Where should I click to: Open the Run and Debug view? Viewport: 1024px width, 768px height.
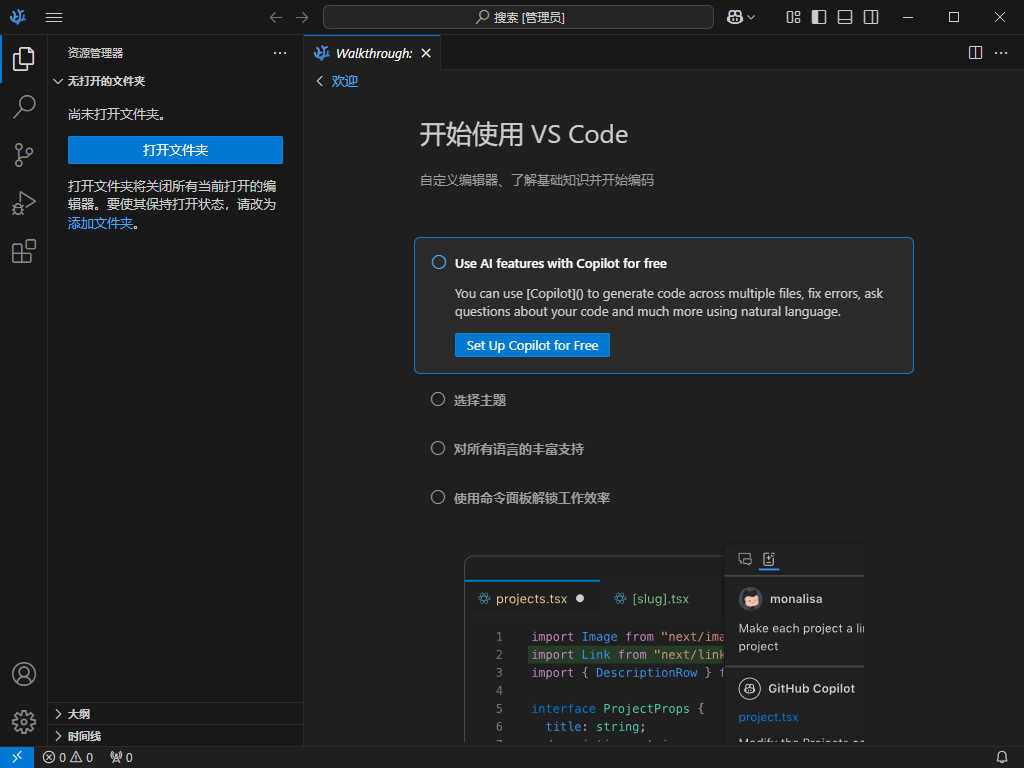tap(24, 203)
